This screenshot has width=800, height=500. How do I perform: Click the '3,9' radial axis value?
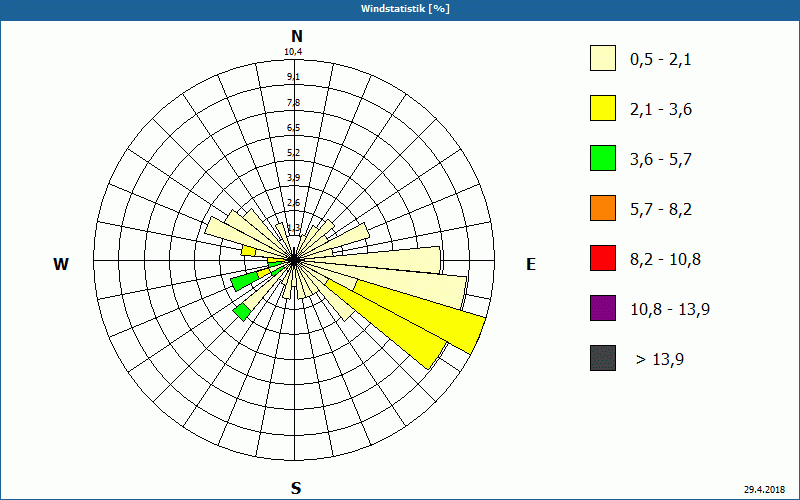click(x=293, y=178)
